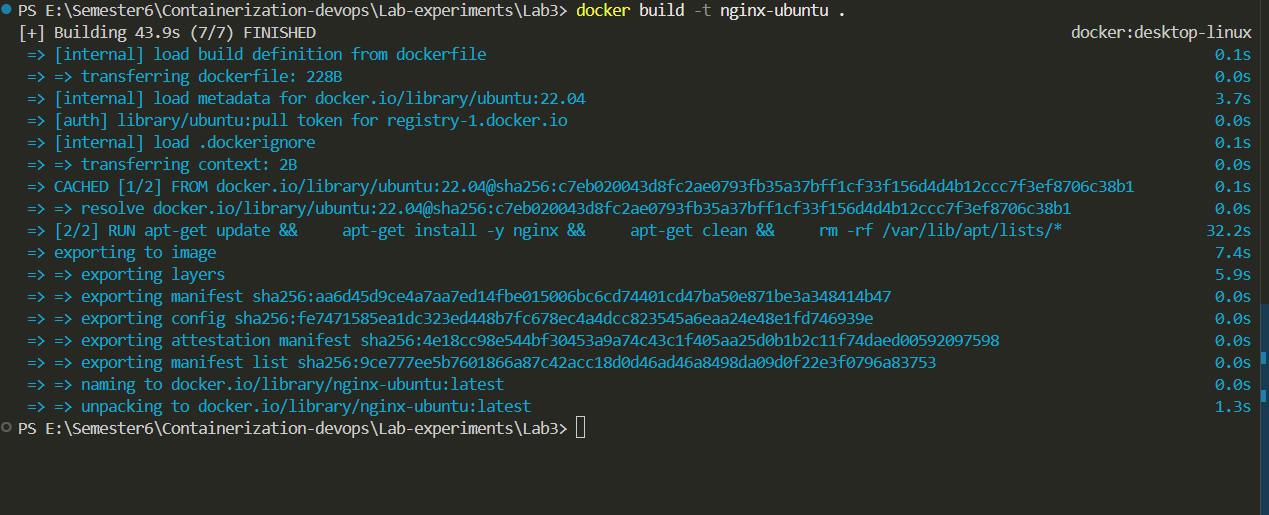Image resolution: width=1269 pixels, height=515 pixels.
Task: Click the upper blue marker in scrollbar
Action: [1264, 357]
